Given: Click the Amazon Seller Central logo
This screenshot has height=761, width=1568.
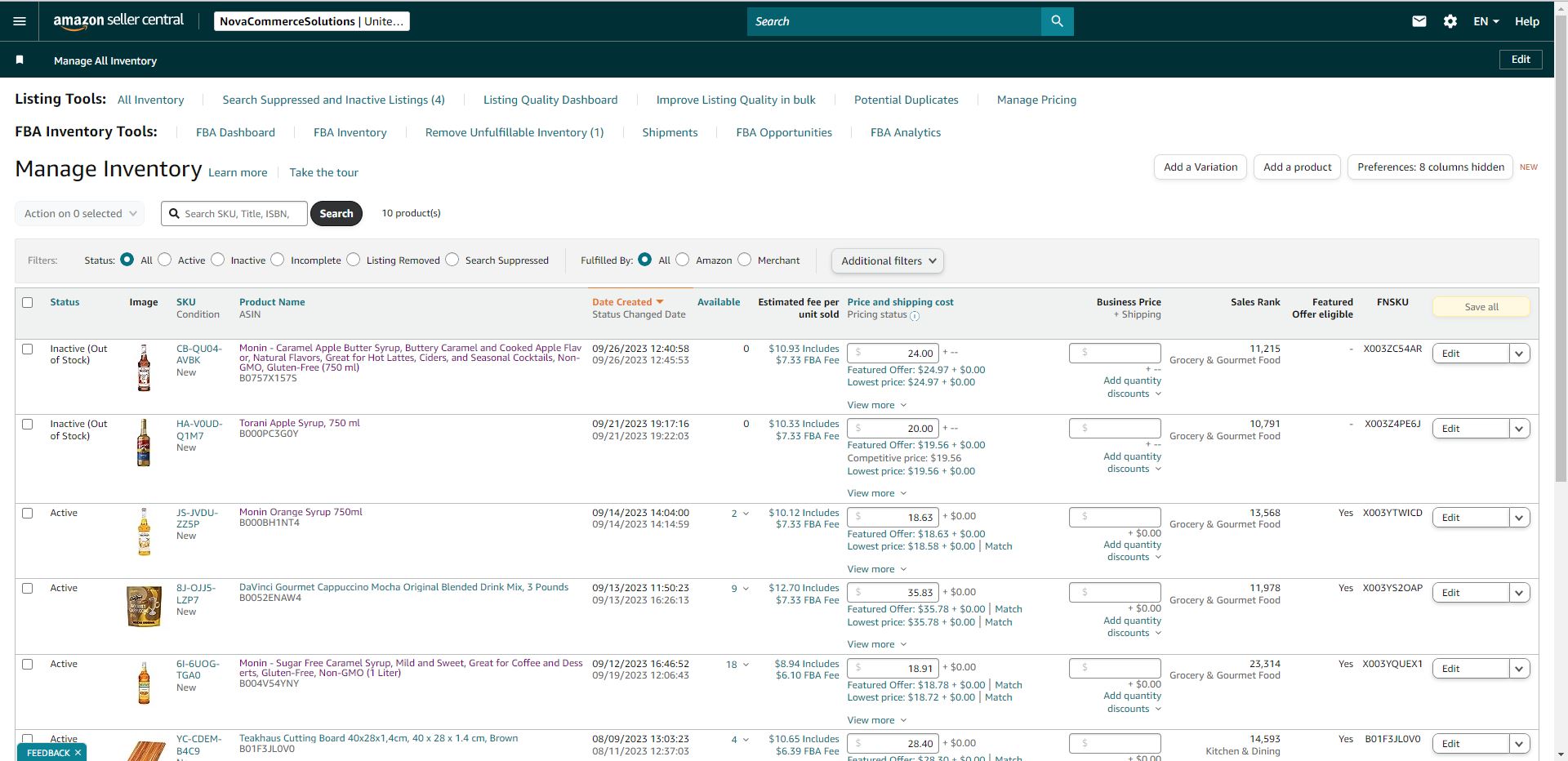Looking at the screenshot, I should click(118, 21).
